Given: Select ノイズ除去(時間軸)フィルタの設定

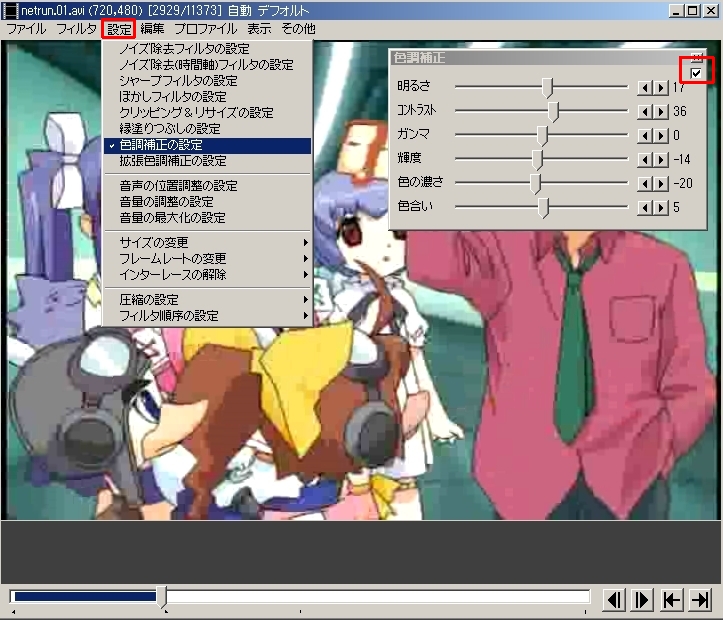Looking at the screenshot, I should tap(207, 65).
